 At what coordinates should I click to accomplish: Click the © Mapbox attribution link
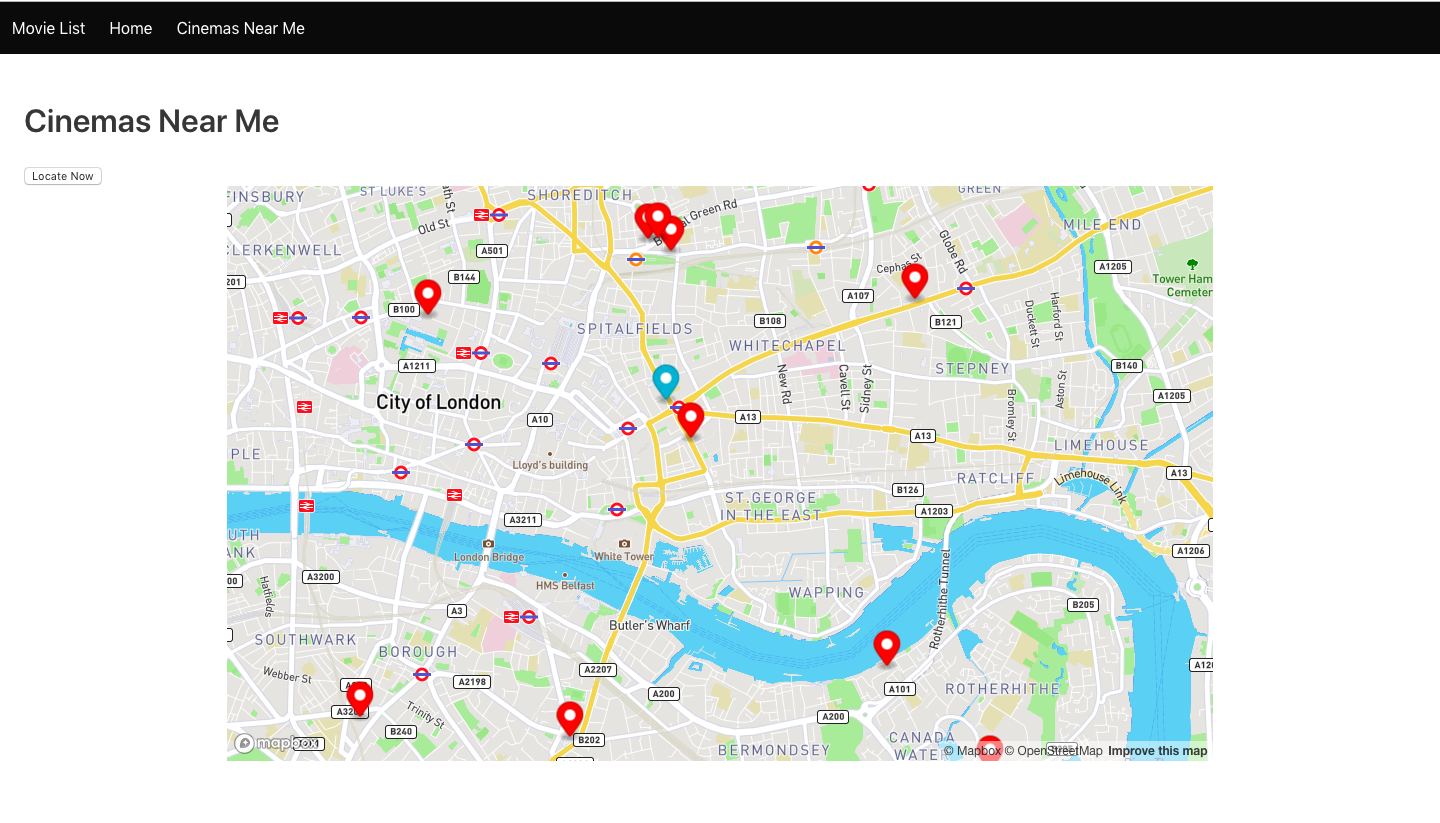[972, 751]
